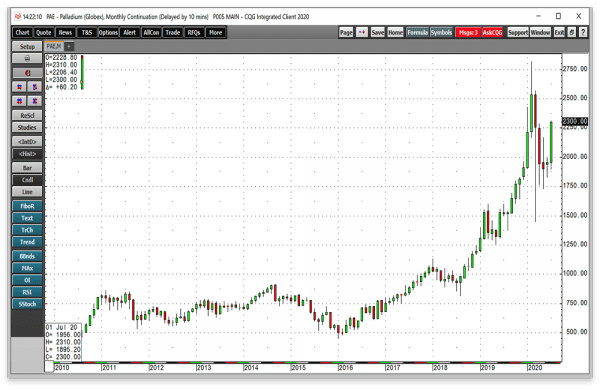Click the 2300.00 current price marker on axis
Viewport: 600px width, 390px height.
(575, 121)
